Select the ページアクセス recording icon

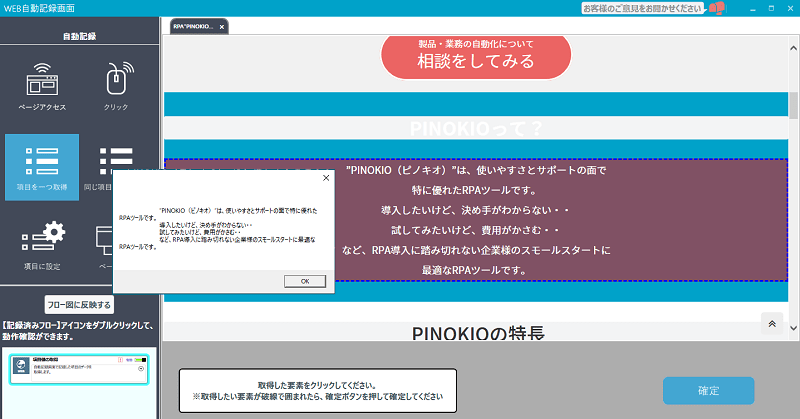(x=42, y=86)
